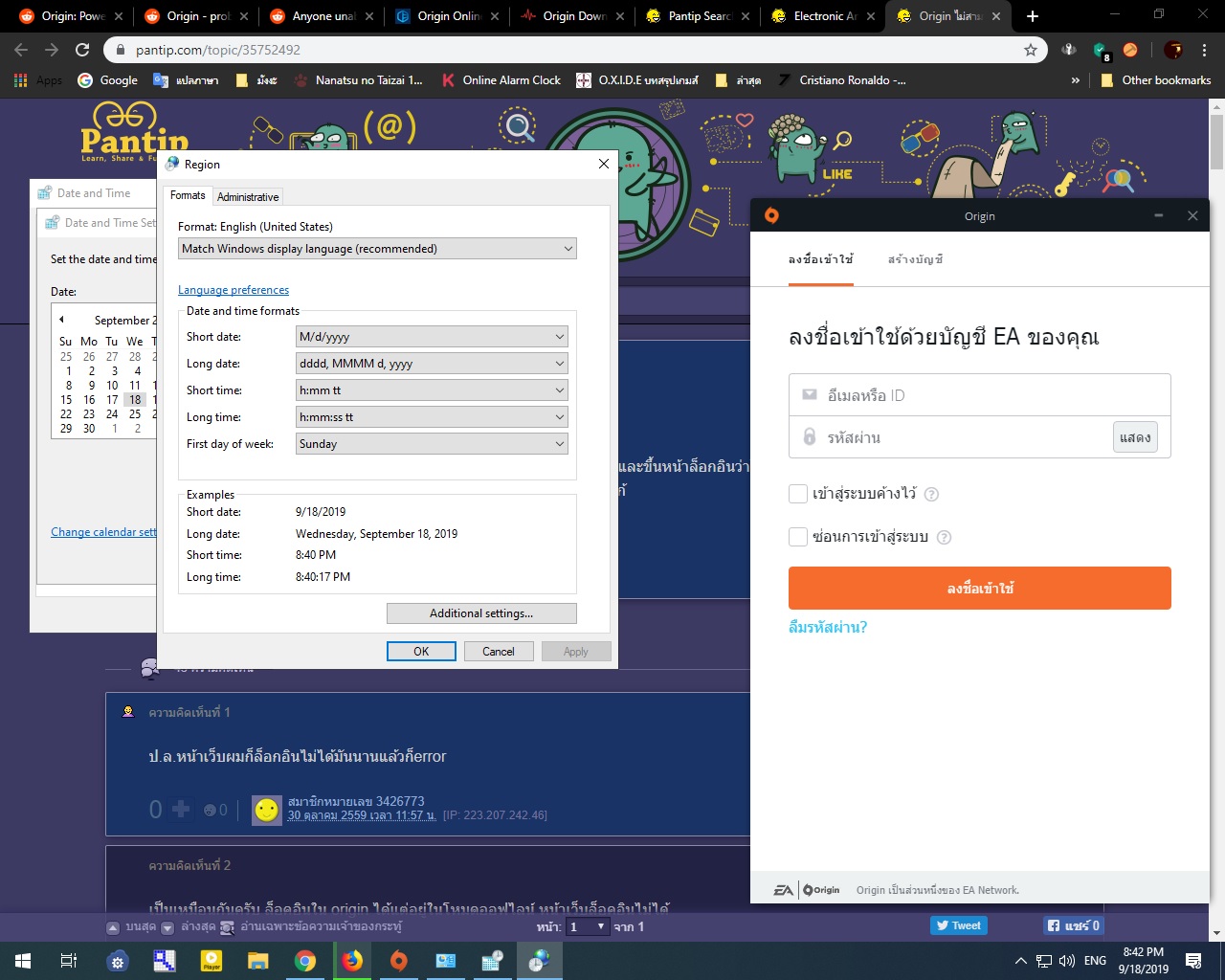1225x980 pixels.
Task: Open the Apps bookmarks shortcut
Action: point(37,80)
